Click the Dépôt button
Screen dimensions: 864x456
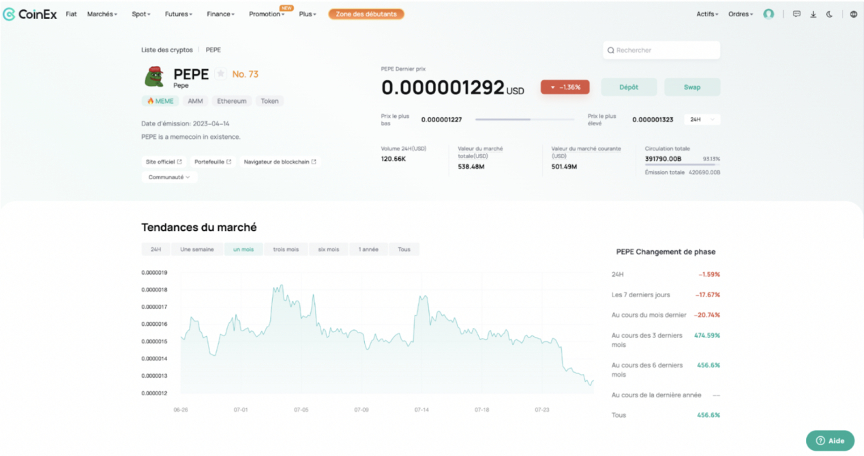tap(629, 87)
